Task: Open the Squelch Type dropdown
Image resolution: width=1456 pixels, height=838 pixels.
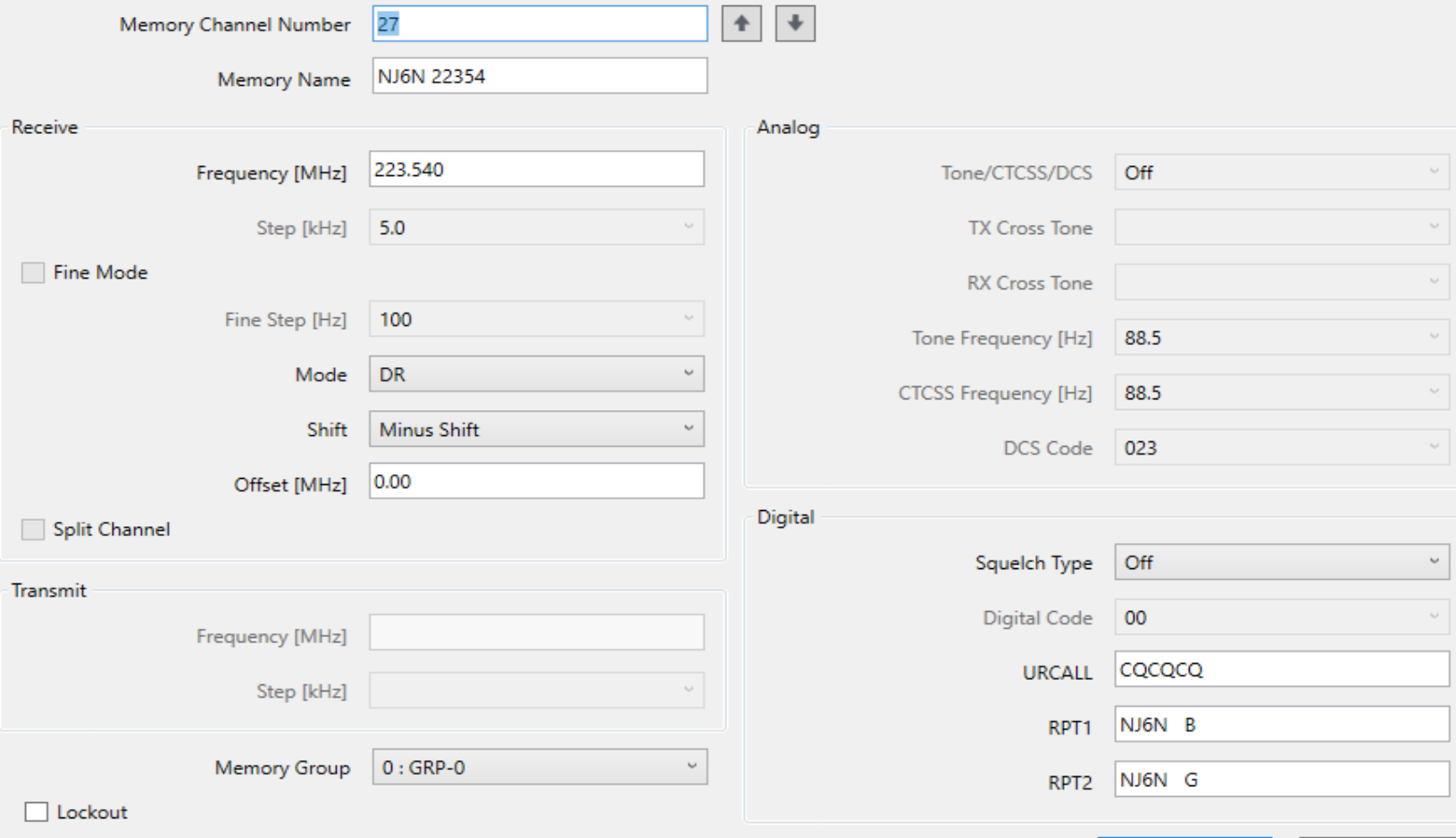Action: tap(1282, 563)
